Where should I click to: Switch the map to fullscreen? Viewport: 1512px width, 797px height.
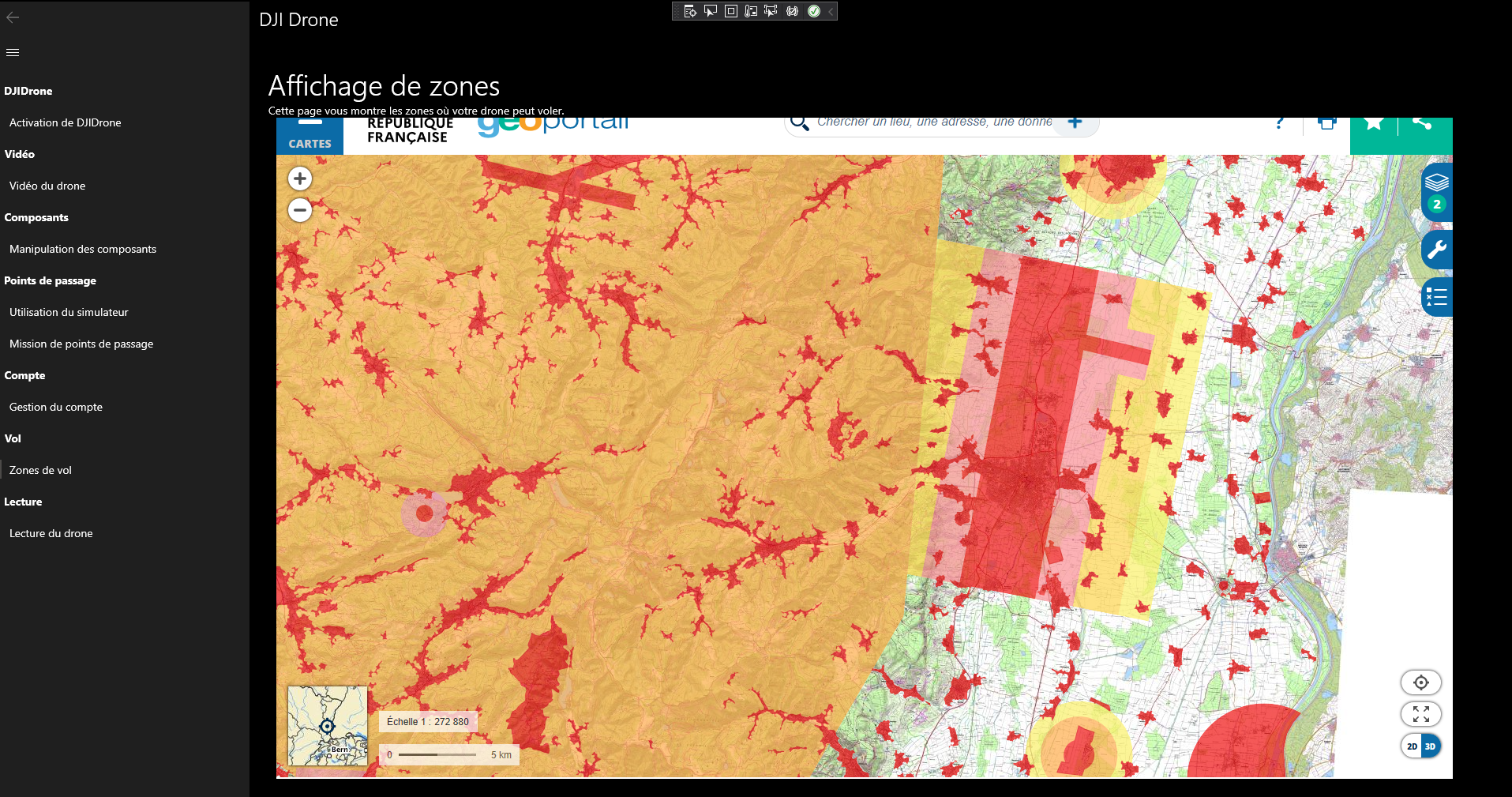coord(1420,714)
